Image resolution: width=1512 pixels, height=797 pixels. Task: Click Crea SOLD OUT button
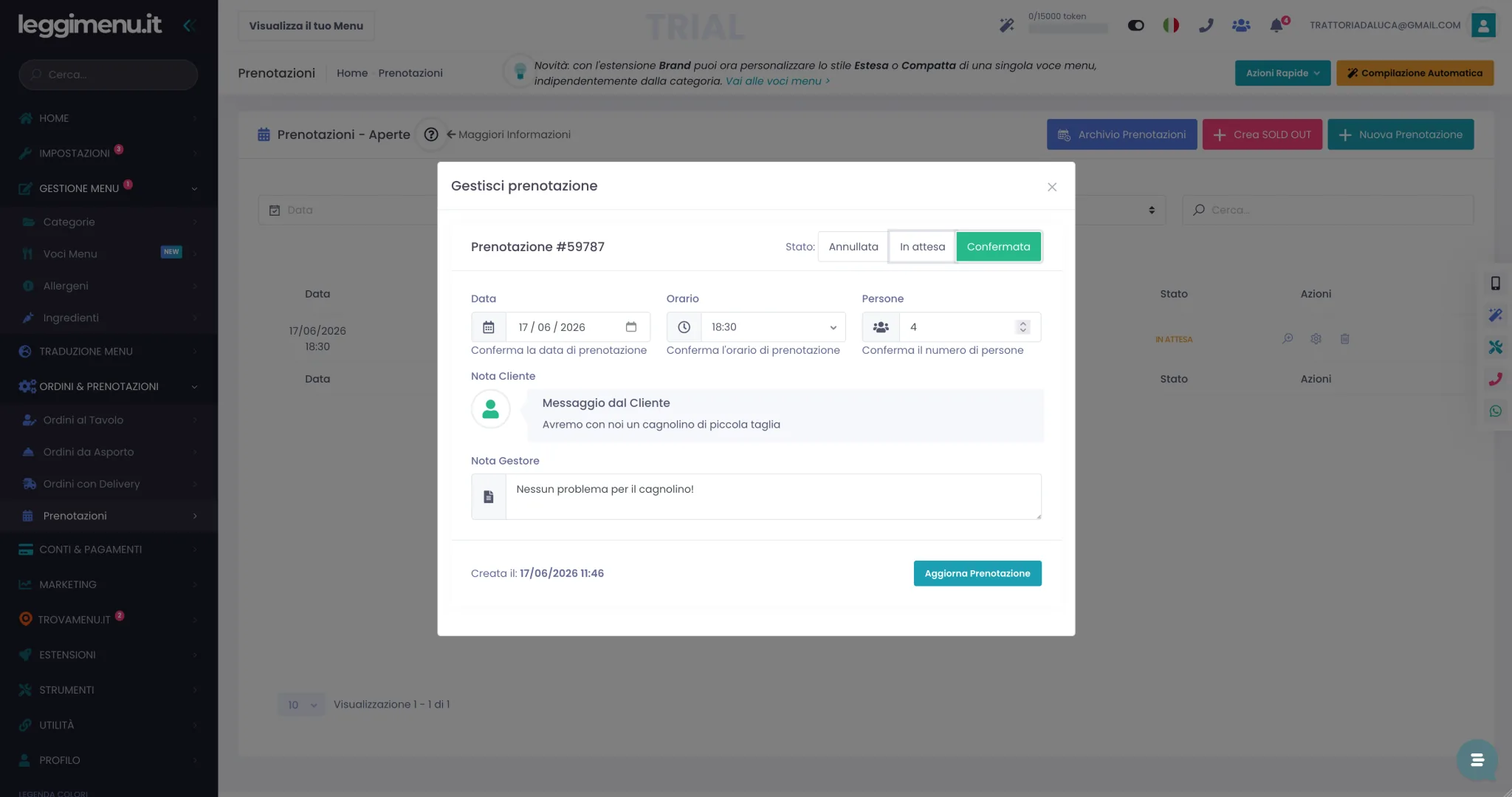coord(1262,134)
